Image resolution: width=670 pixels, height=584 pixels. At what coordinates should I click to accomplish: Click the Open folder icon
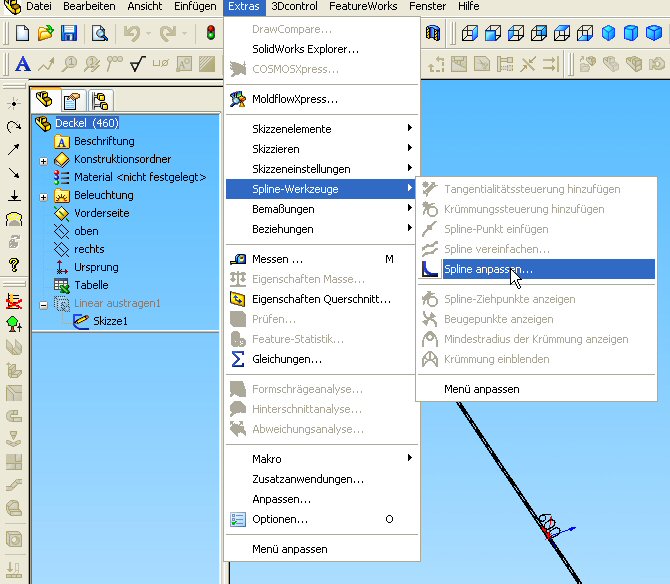(x=45, y=33)
